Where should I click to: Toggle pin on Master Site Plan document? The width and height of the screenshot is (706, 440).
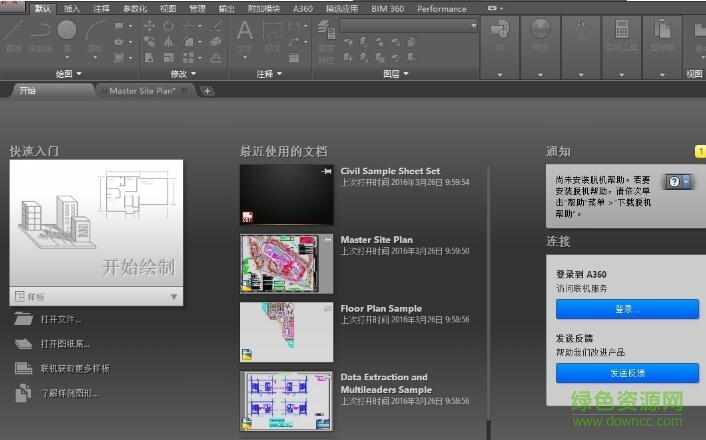tap(327, 241)
